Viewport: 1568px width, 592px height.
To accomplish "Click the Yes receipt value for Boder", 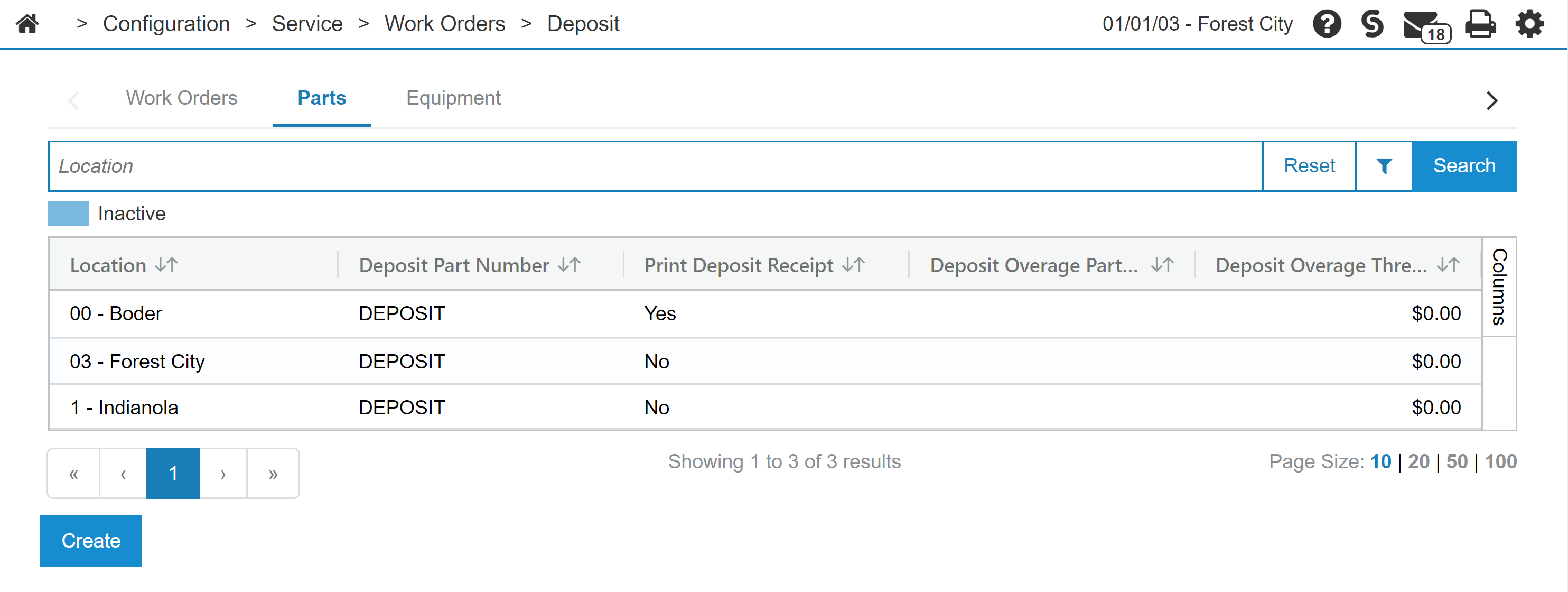I will coord(660,313).
